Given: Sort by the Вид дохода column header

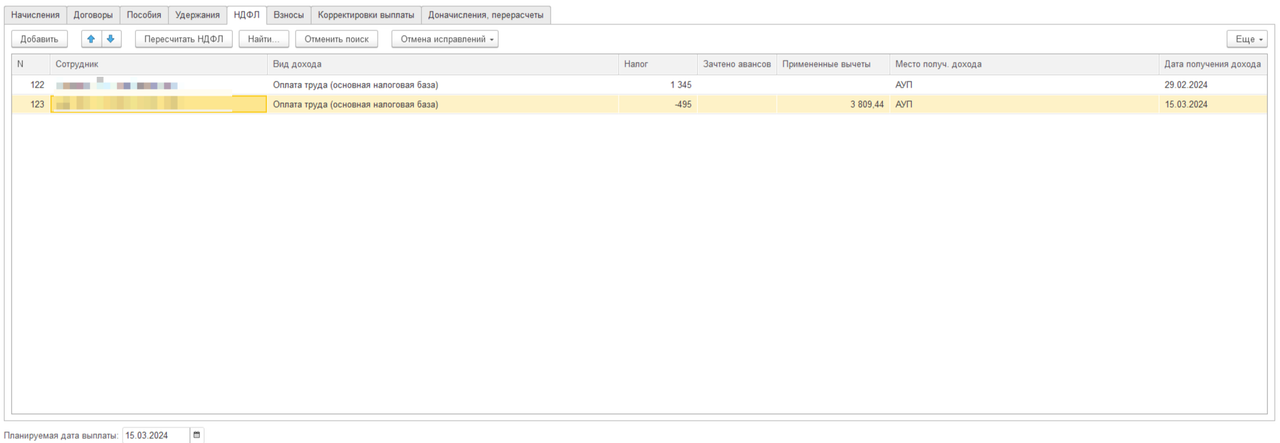Looking at the screenshot, I should tap(443, 64).
